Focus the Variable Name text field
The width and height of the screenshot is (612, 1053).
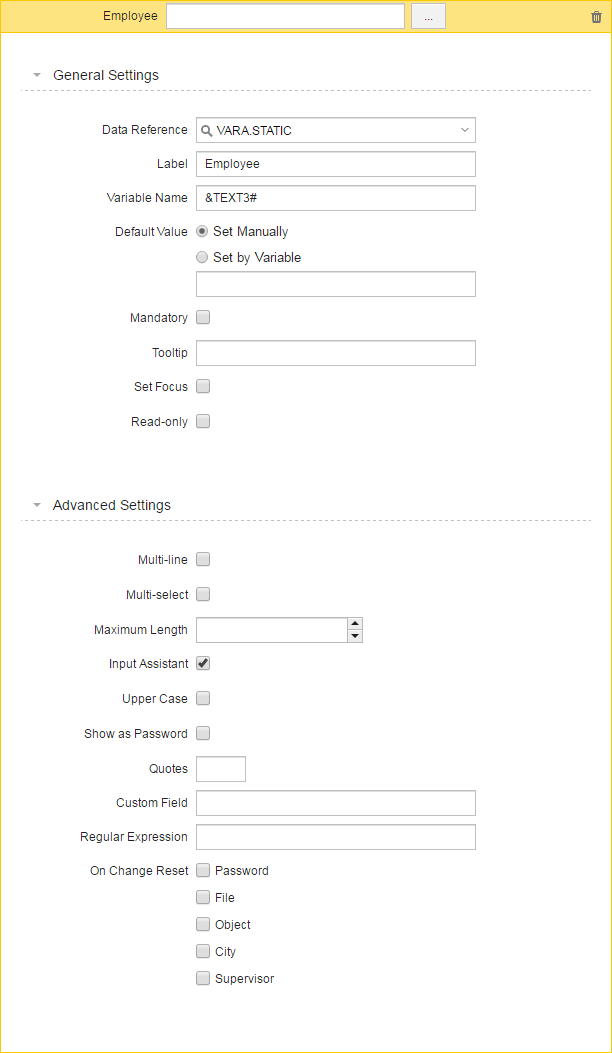pos(336,198)
